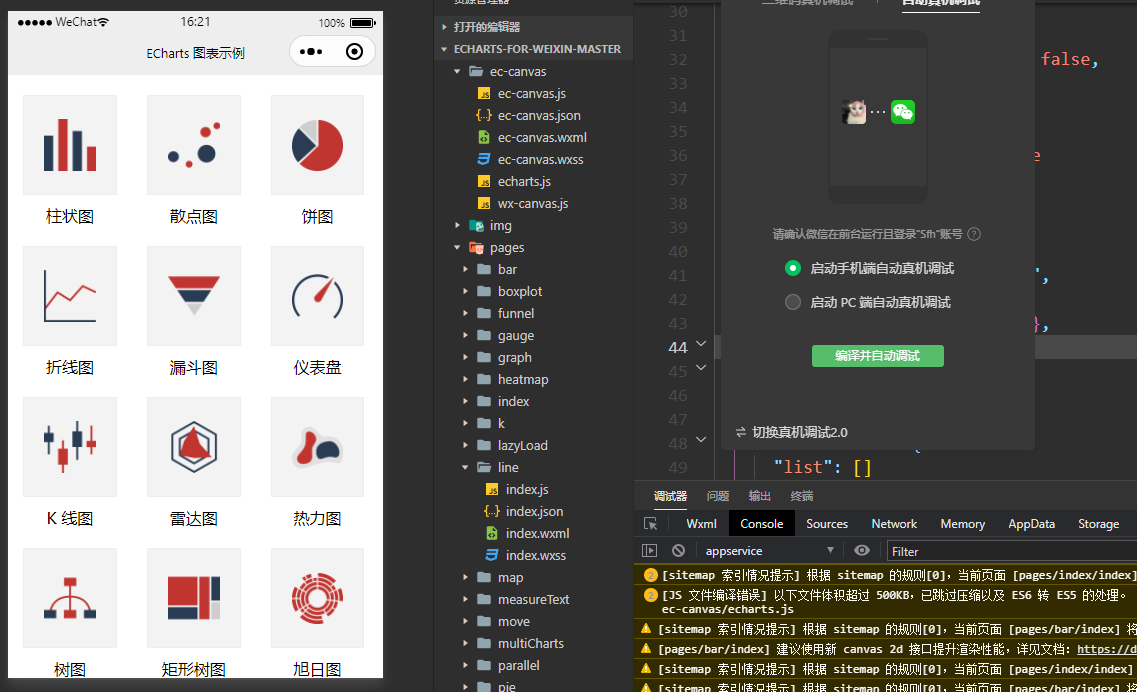Open the 饼图 pie chart icon

pyautogui.click(x=318, y=145)
